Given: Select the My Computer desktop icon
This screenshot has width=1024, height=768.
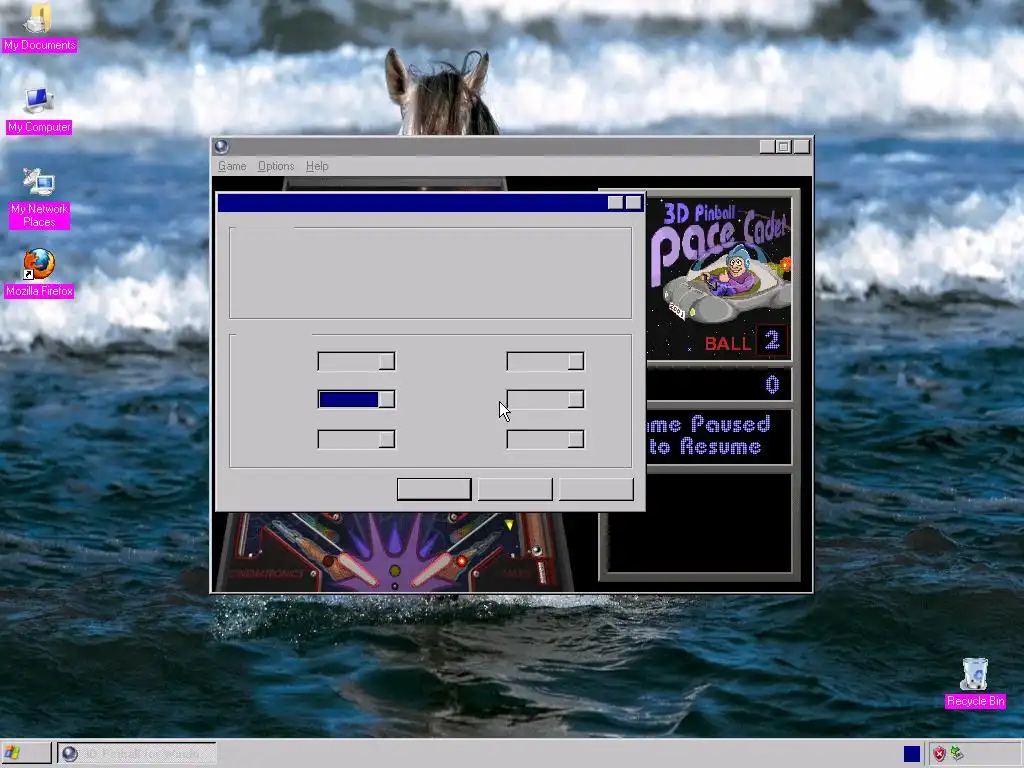Looking at the screenshot, I should point(39,111).
